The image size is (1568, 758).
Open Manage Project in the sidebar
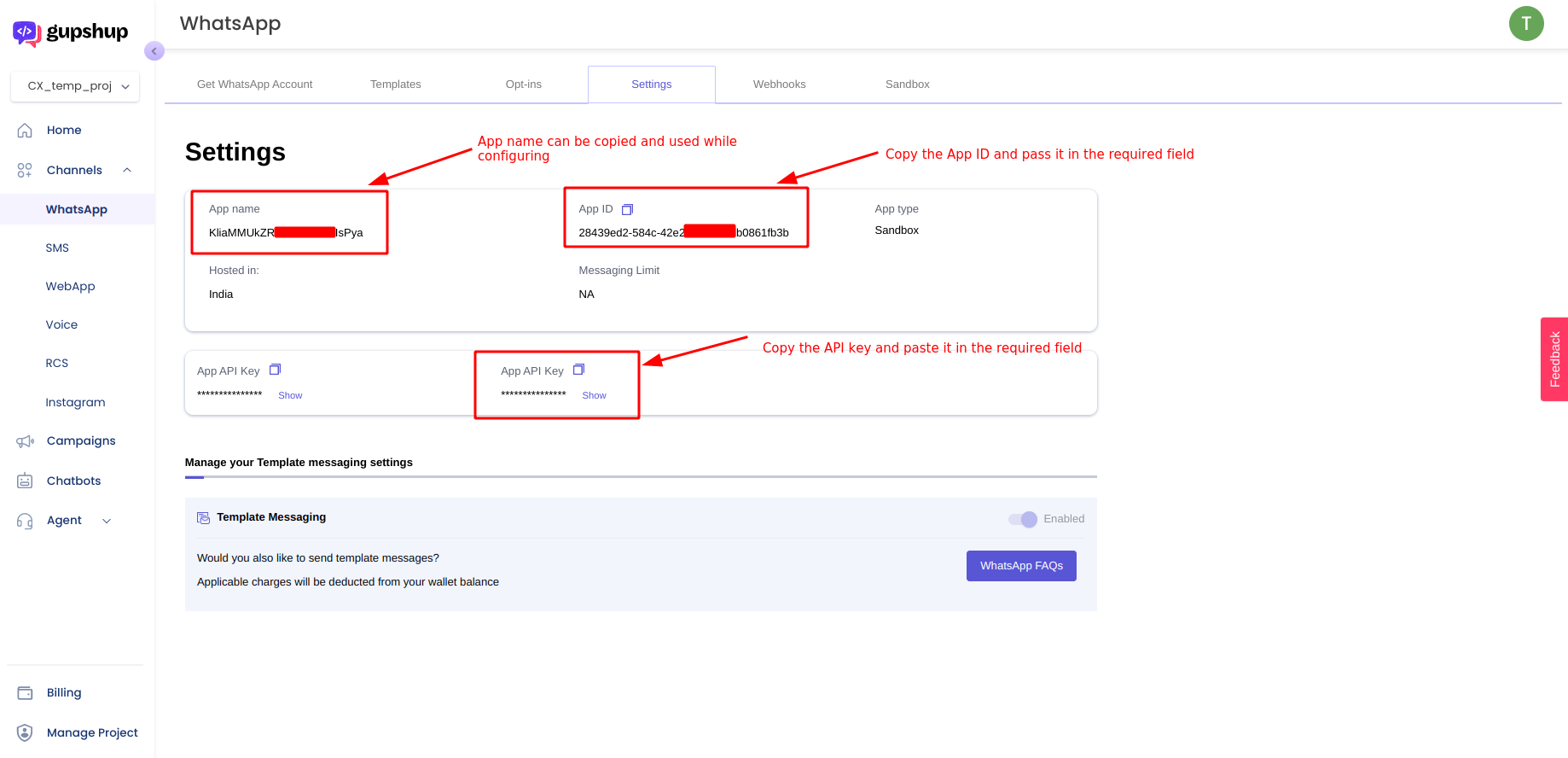coord(92,733)
